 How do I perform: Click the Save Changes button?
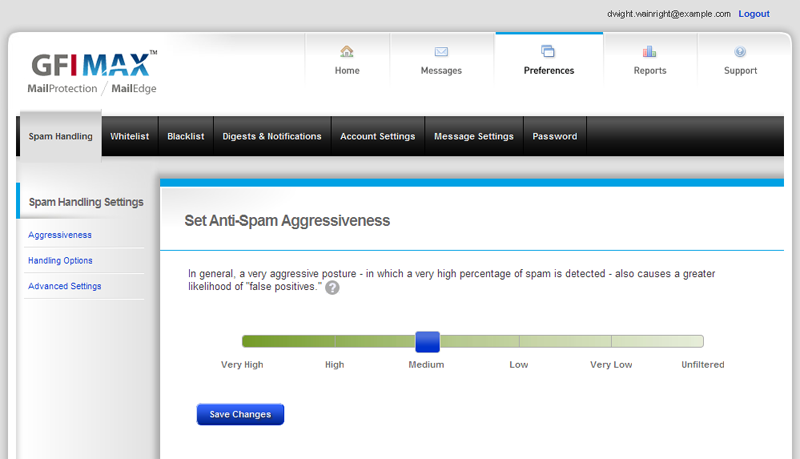(x=240, y=414)
